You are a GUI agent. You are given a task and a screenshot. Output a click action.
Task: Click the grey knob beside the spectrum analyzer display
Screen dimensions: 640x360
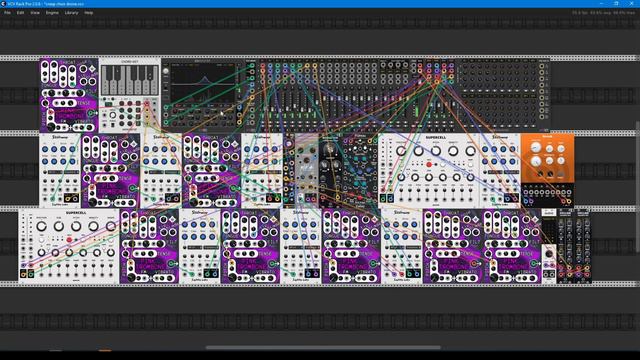pos(166,71)
